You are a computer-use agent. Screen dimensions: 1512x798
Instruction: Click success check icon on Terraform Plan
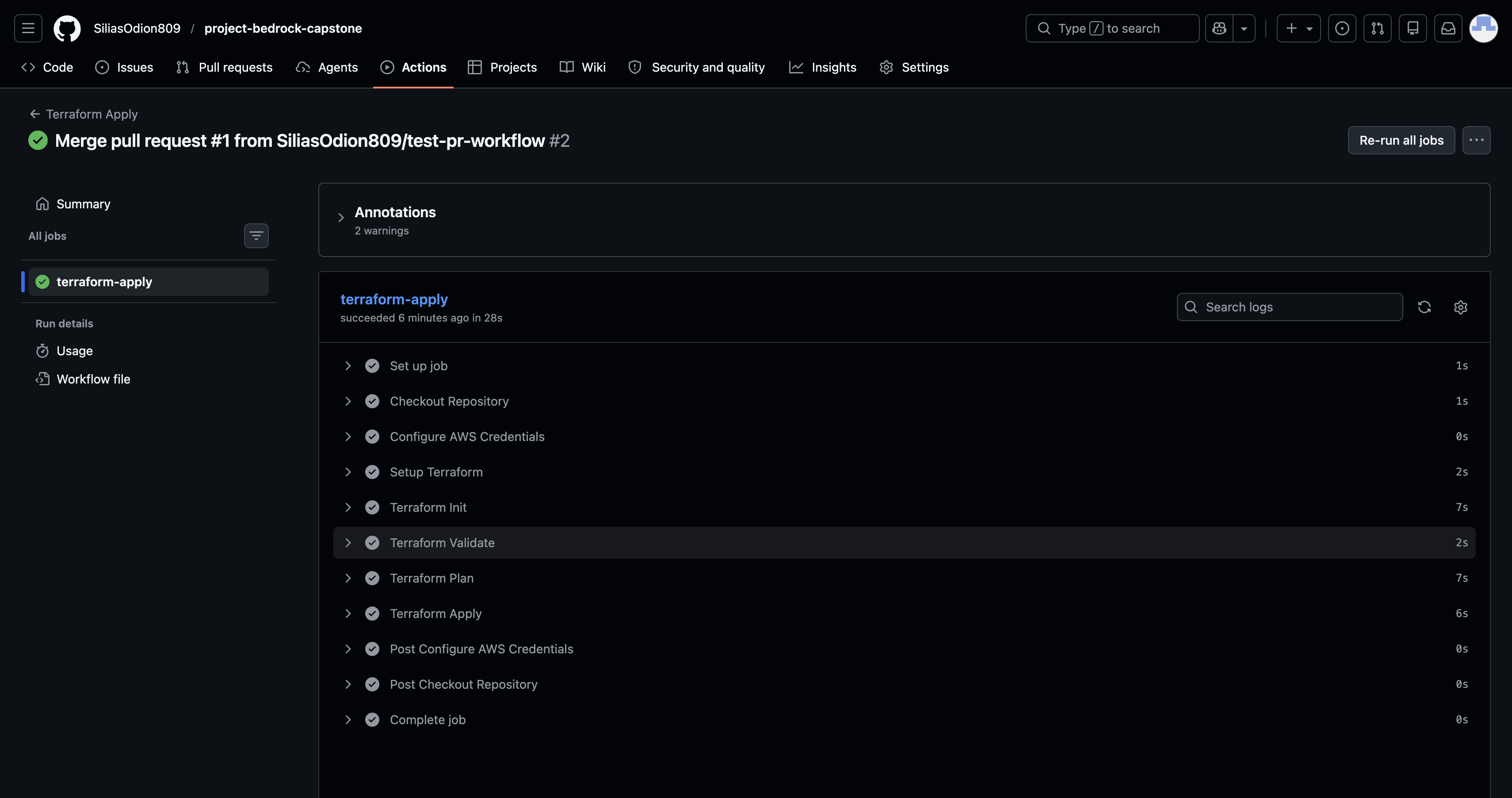click(x=372, y=579)
